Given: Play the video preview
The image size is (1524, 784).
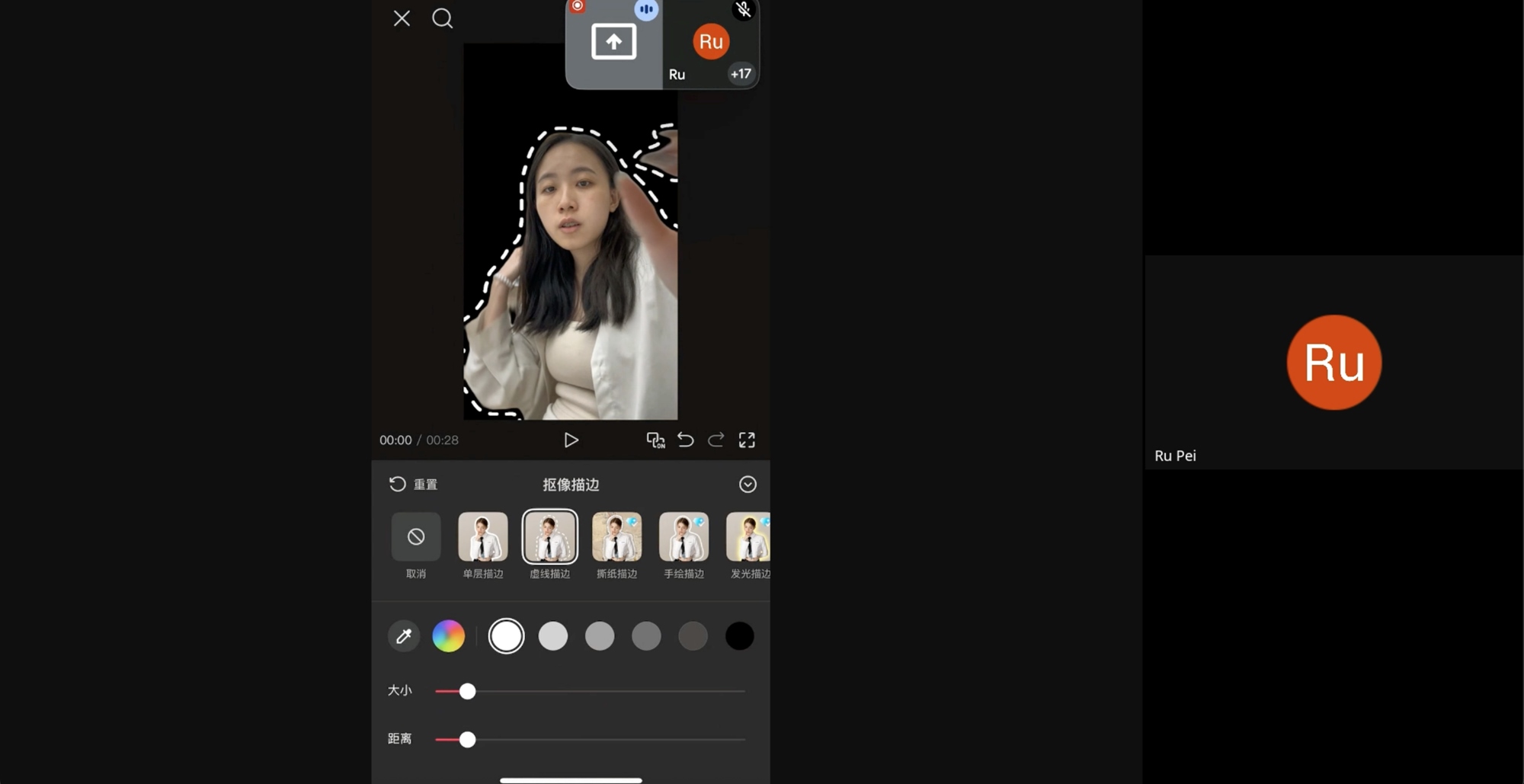Looking at the screenshot, I should [x=571, y=440].
